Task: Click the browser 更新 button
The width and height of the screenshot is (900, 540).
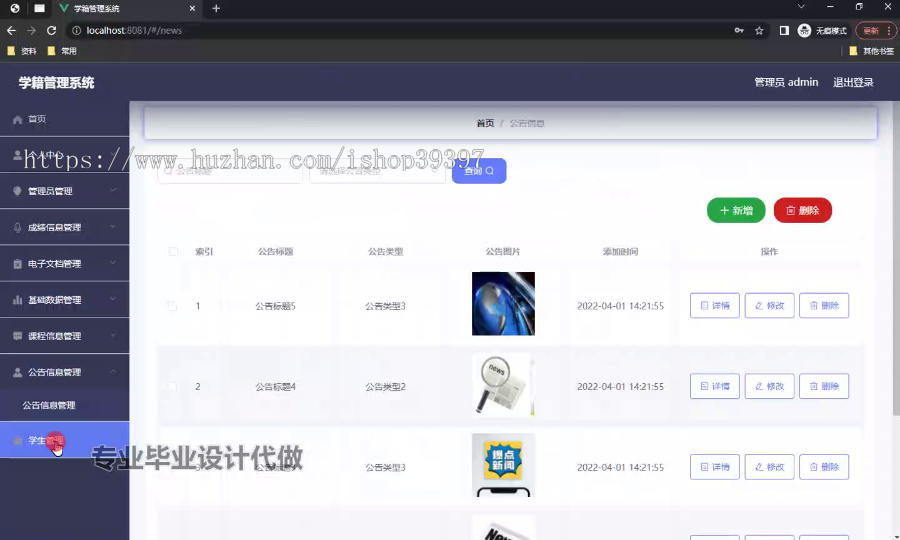Action: [x=876, y=30]
